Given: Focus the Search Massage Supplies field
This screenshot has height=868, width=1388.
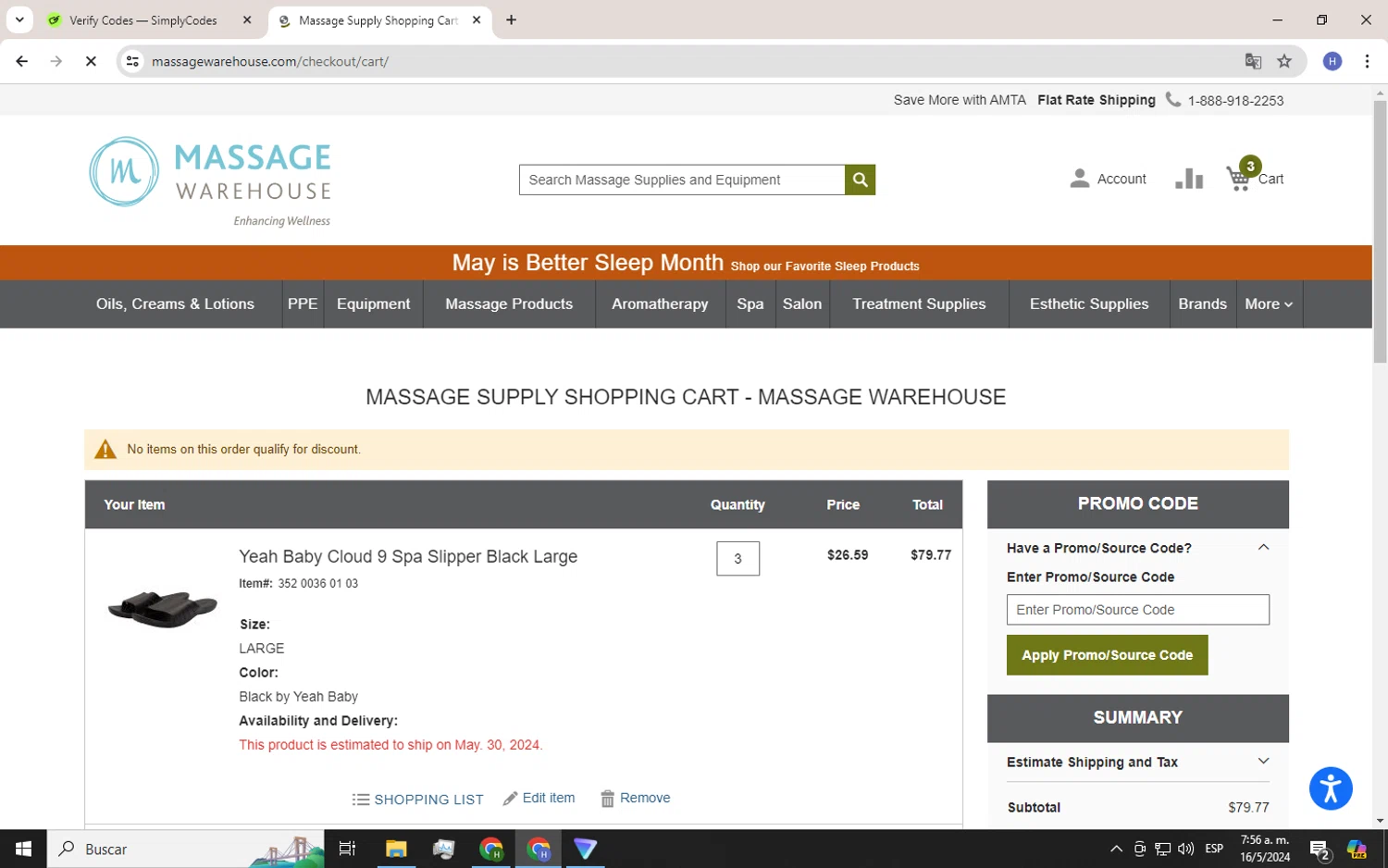Looking at the screenshot, I should point(682,180).
